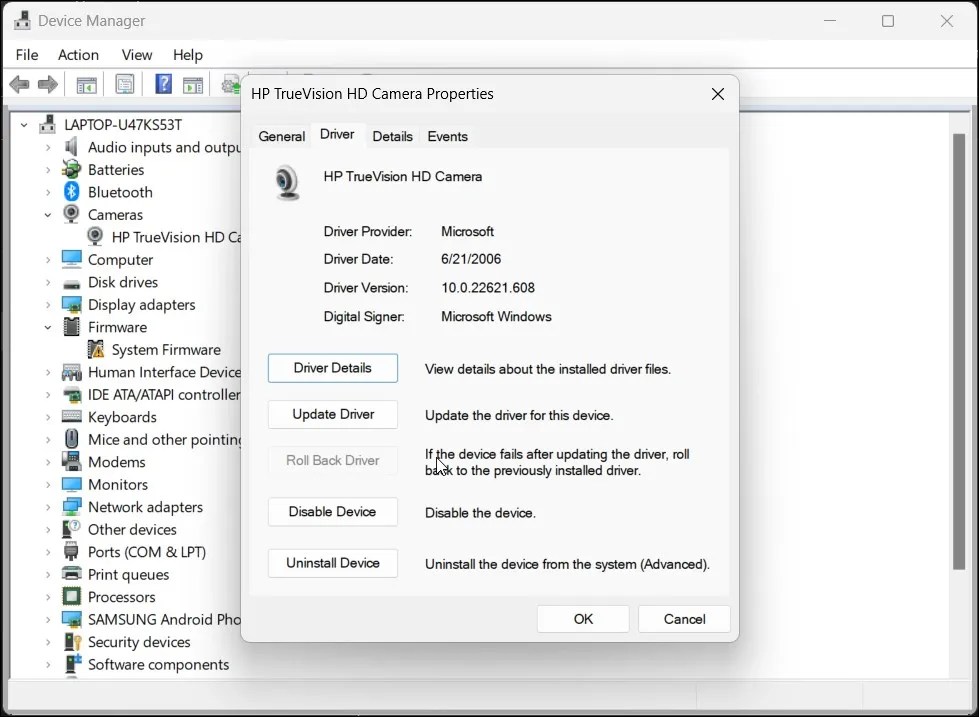Image resolution: width=979 pixels, height=717 pixels.
Task: Expand the Network adapters category
Action: pyautogui.click(x=47, y=507)
